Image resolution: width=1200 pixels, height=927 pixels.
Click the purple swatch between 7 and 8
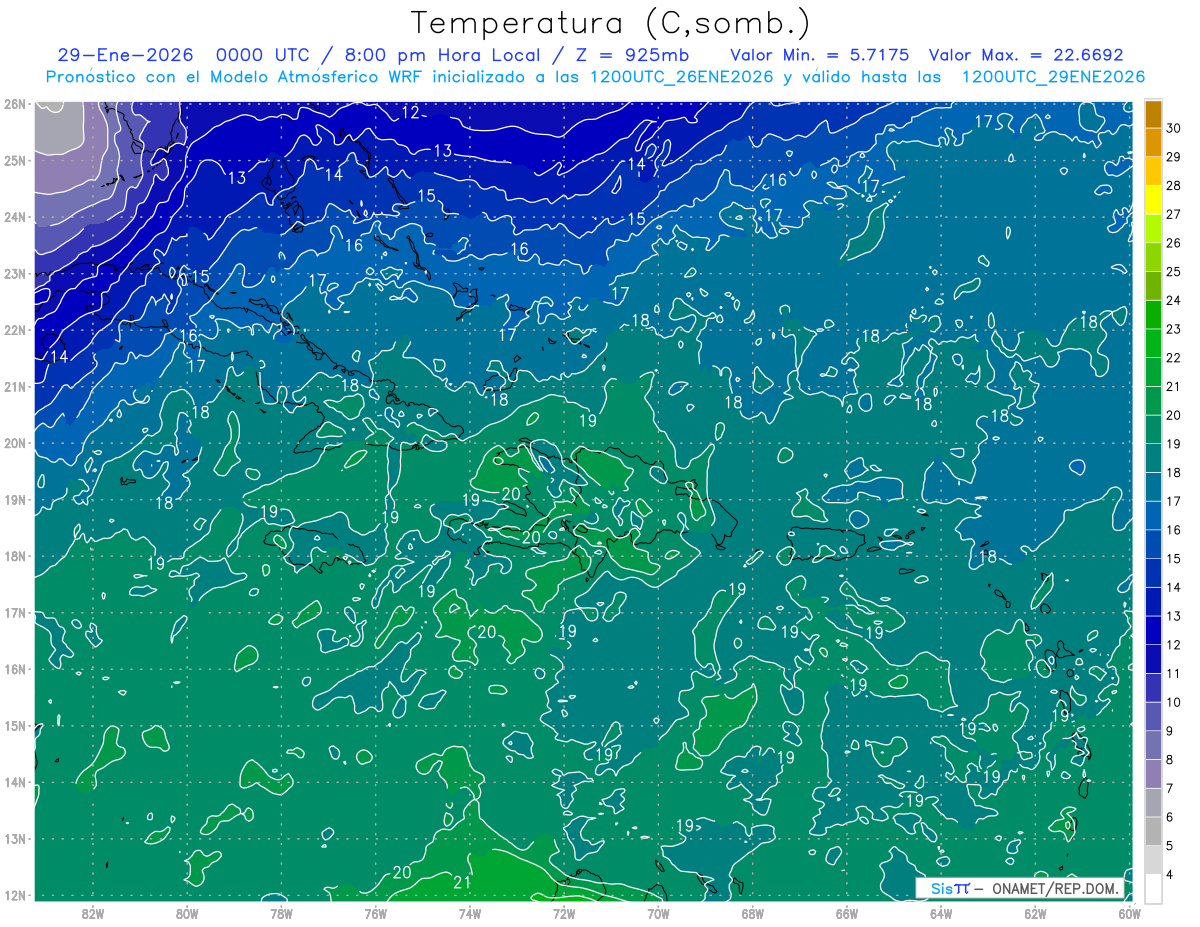pos(1153,773)
